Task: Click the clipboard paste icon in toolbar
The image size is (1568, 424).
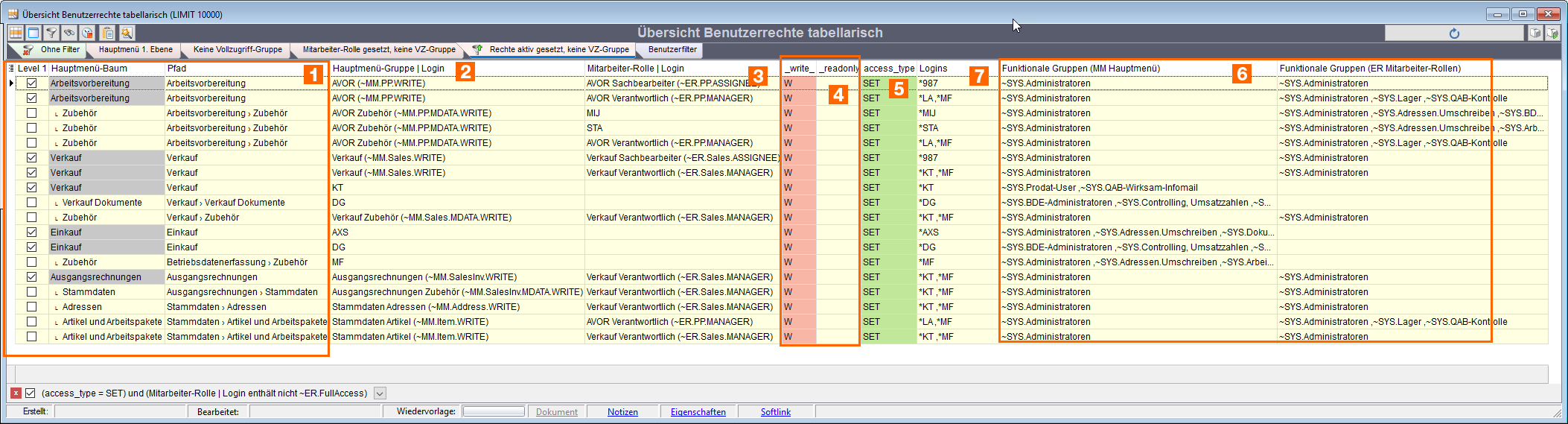Action: [108, 33]
